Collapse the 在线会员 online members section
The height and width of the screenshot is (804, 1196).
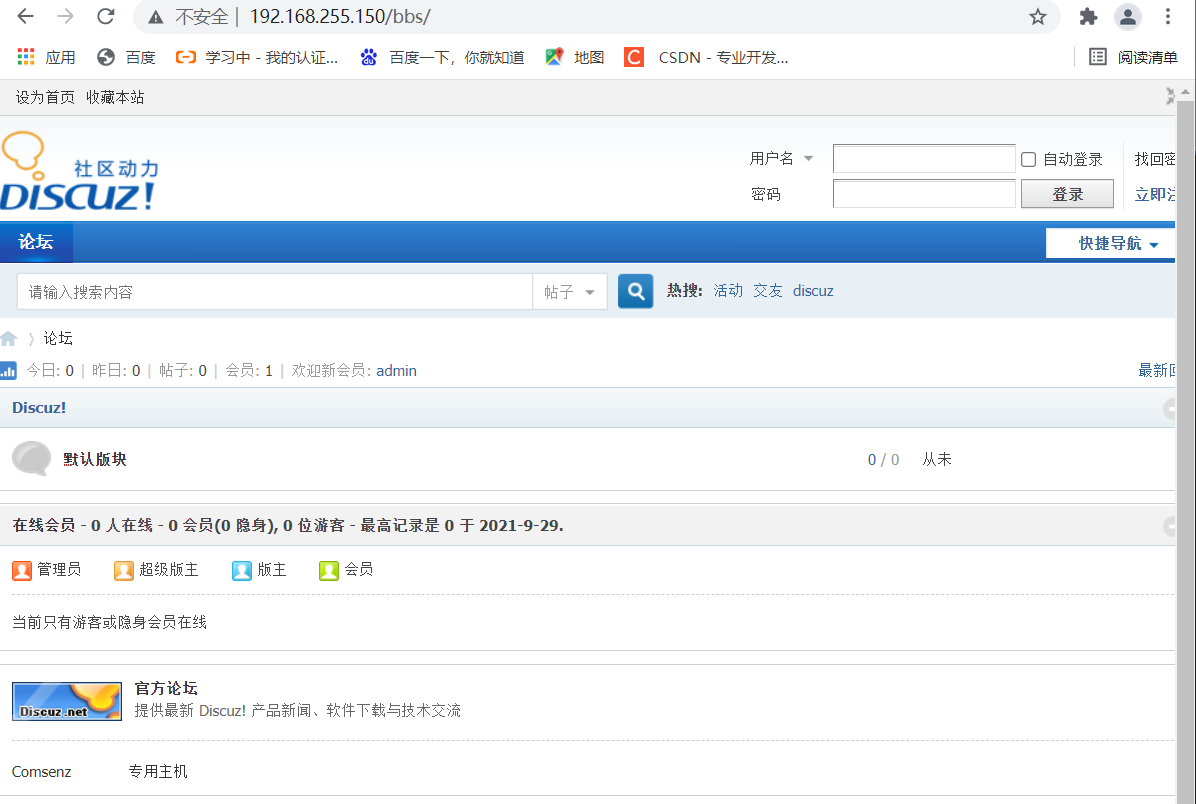coord(1169,526)
